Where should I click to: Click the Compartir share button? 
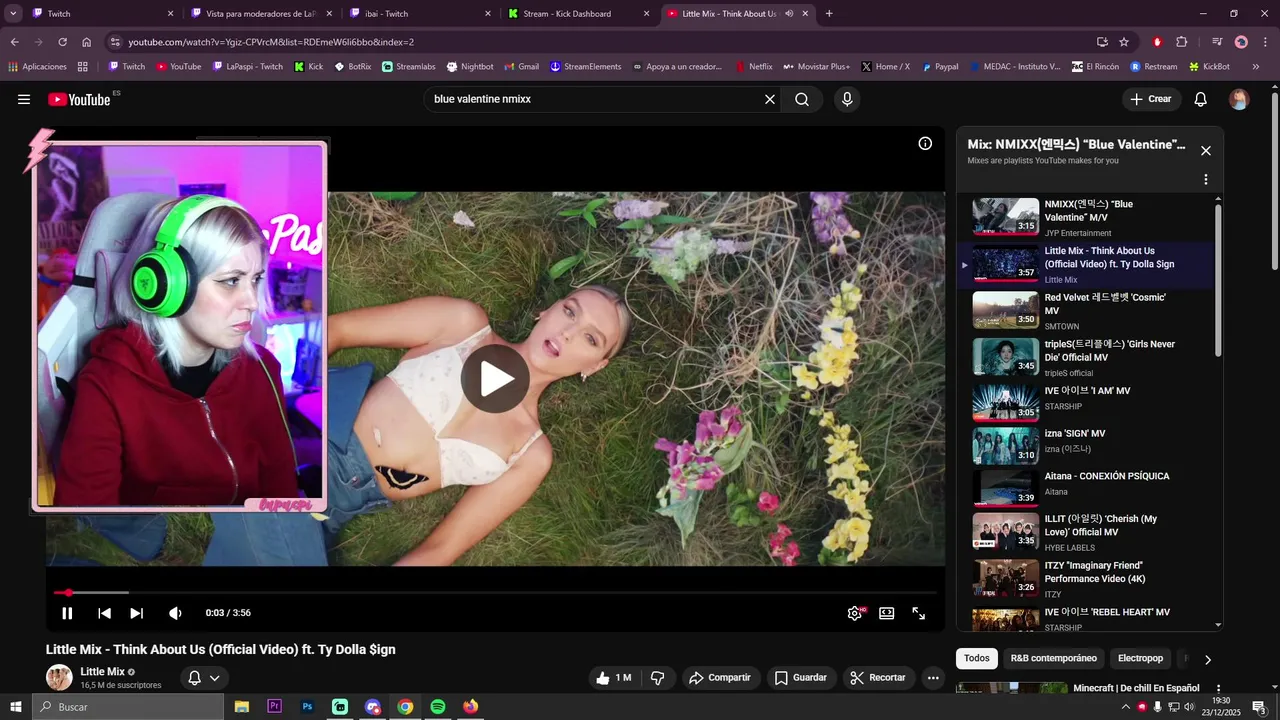click(721, 678)
